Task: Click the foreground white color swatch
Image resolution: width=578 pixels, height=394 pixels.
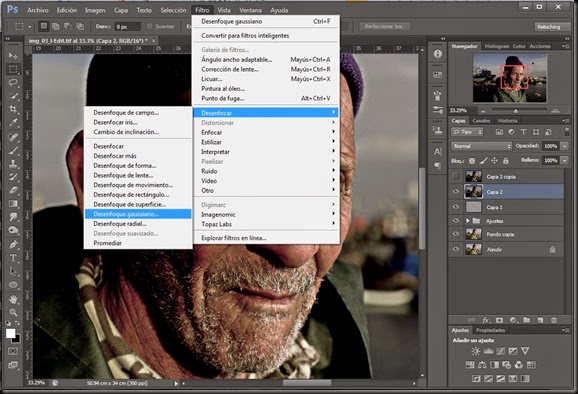Action: 10,333
